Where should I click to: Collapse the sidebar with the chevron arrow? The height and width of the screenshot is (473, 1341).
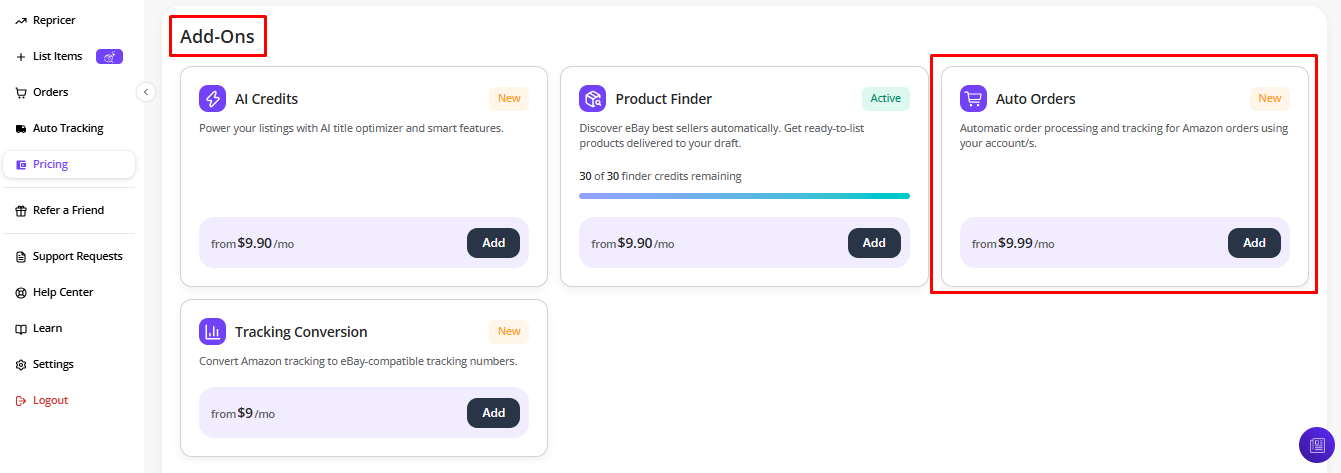pos(146,92)
